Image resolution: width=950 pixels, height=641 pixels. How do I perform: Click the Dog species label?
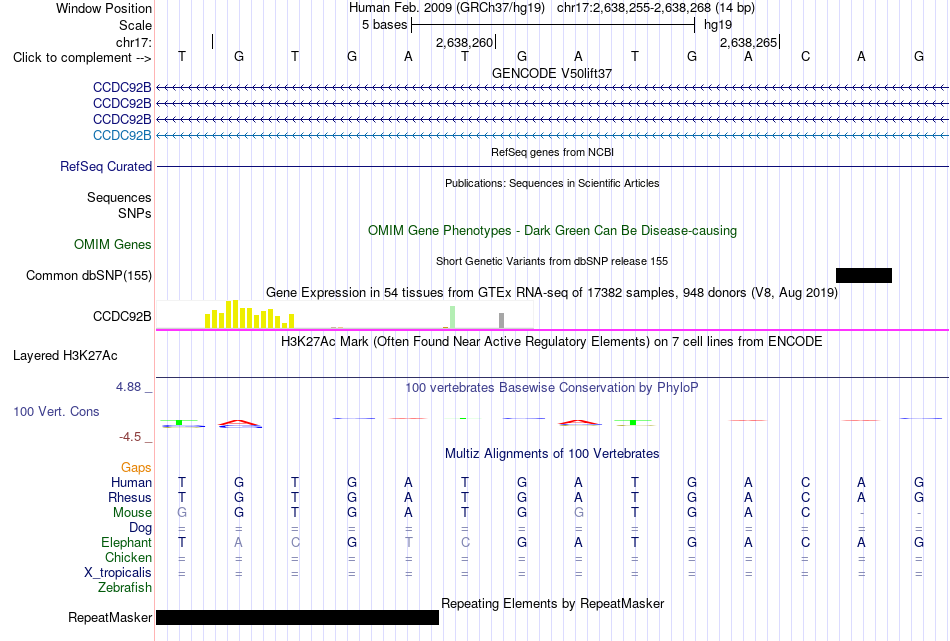coord(140,528)
